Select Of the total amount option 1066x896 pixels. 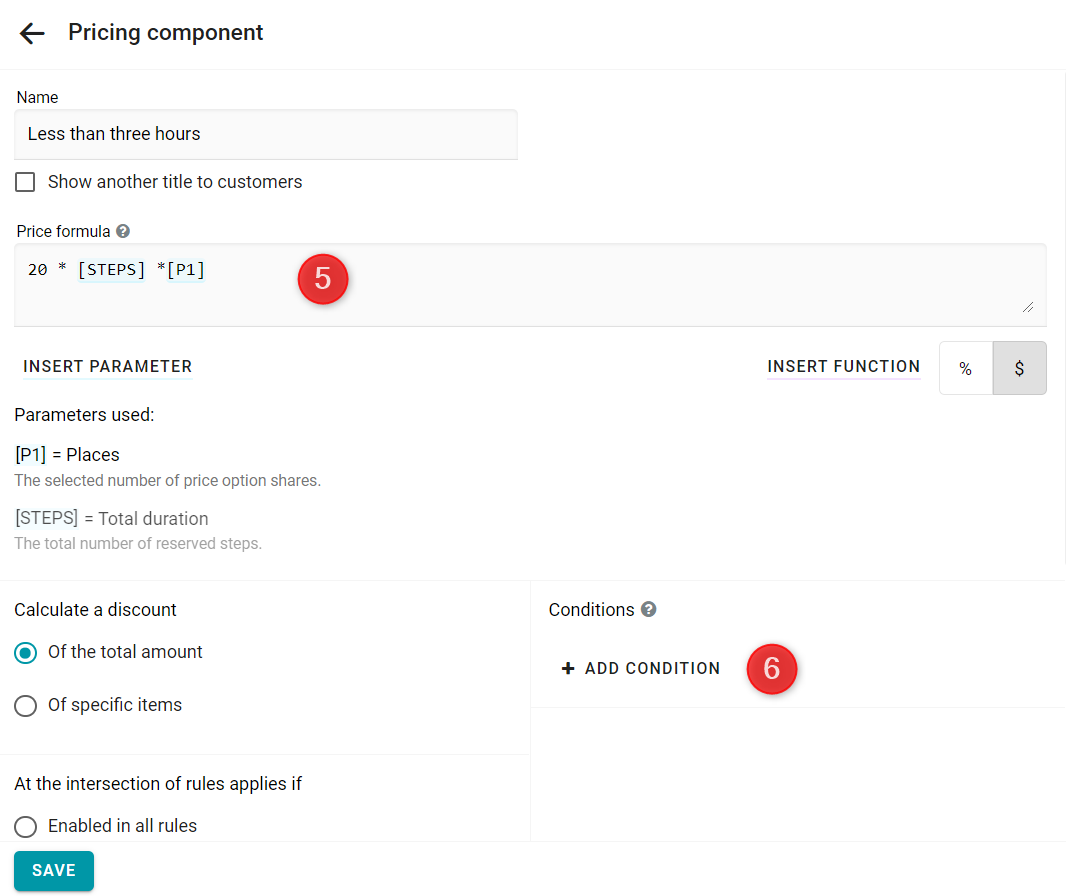pos(26,653)
